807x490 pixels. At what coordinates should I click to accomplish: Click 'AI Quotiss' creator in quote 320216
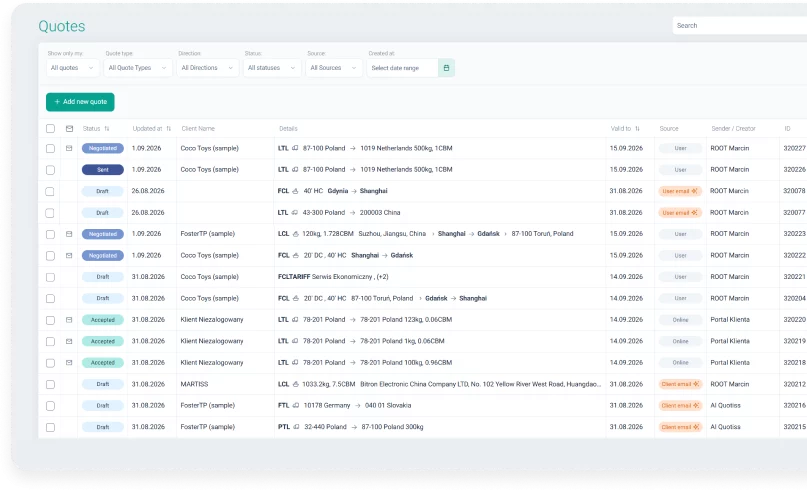click(x=726, y=406)
